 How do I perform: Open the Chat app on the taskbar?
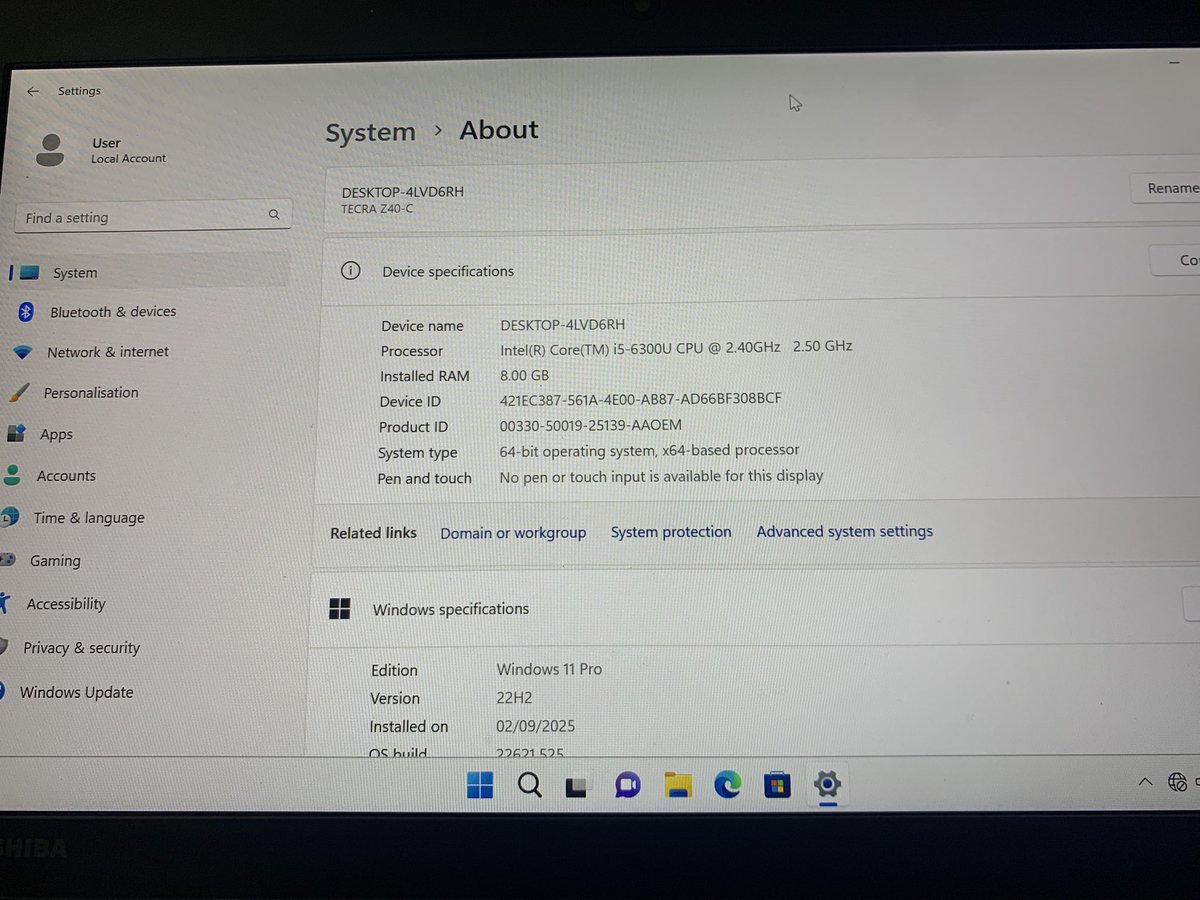pos(628,786)
